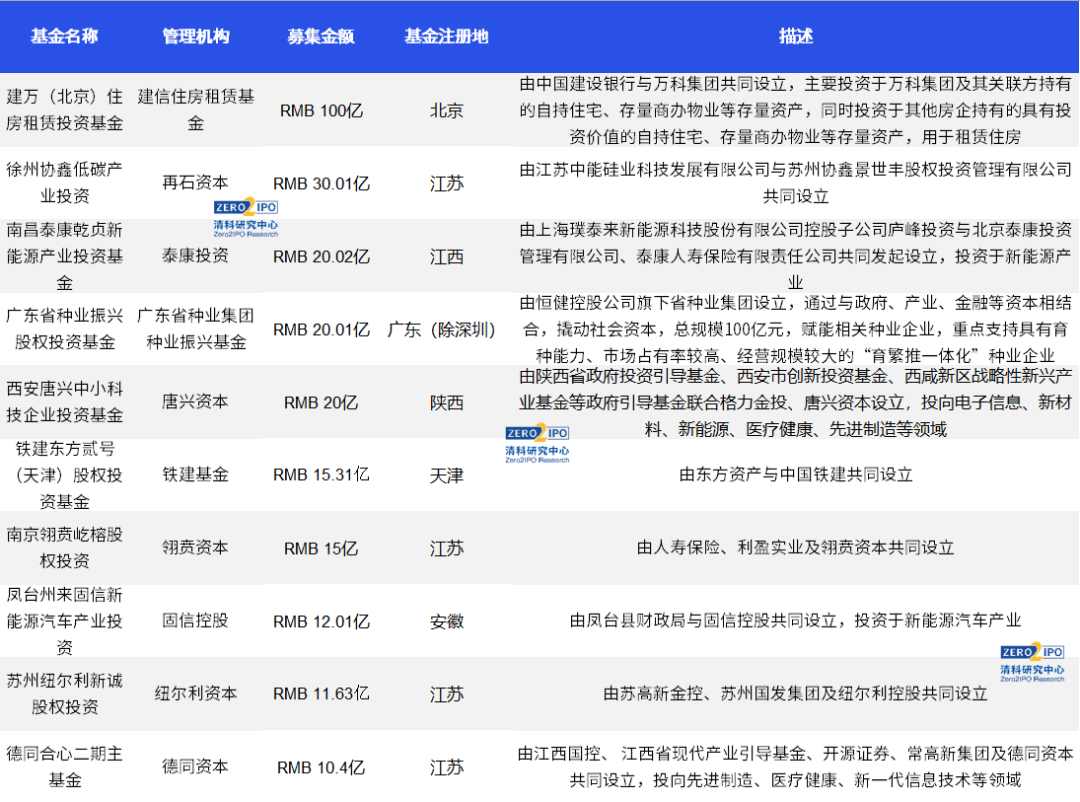Click the amount RMB 12.01亿
Image resolution: width=1080 pixels, height=802 pixels.
(321, 621)
